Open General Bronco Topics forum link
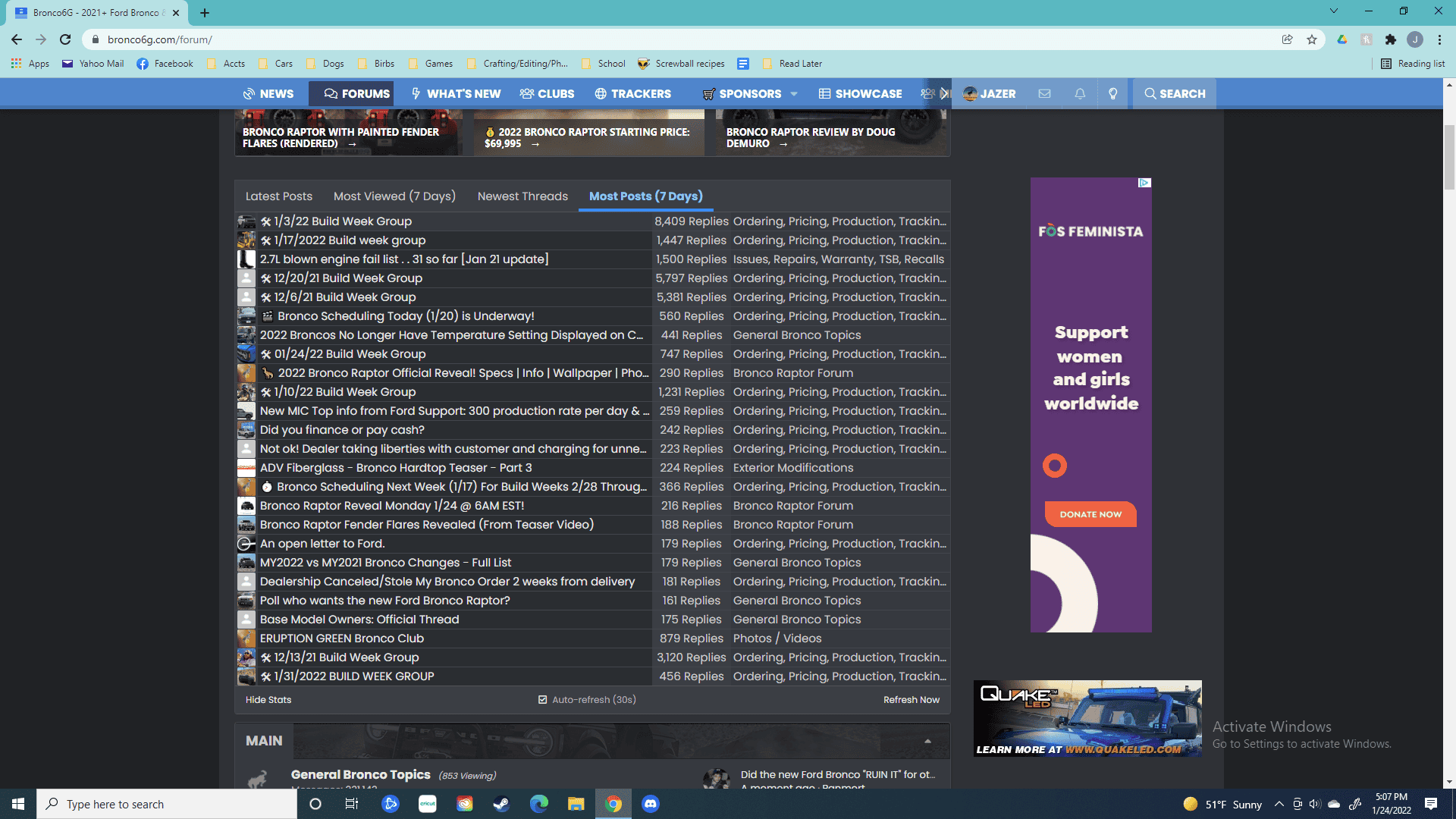This screenshot has height=819, width=1456. [360, 774]
